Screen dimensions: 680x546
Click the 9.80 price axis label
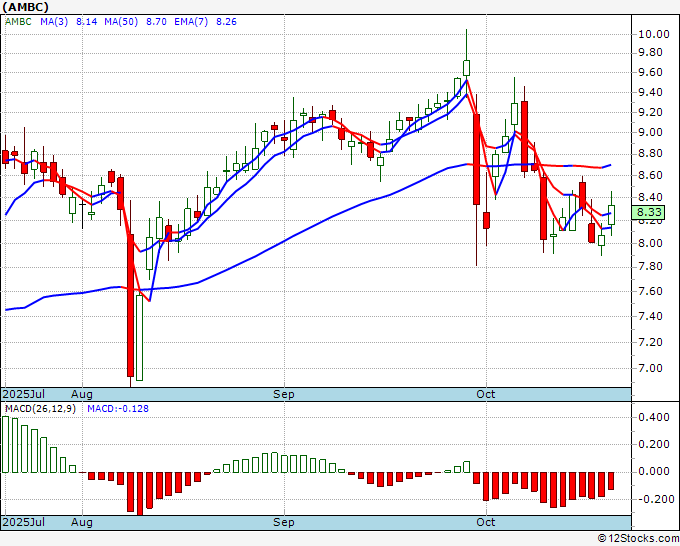point(651,52)
